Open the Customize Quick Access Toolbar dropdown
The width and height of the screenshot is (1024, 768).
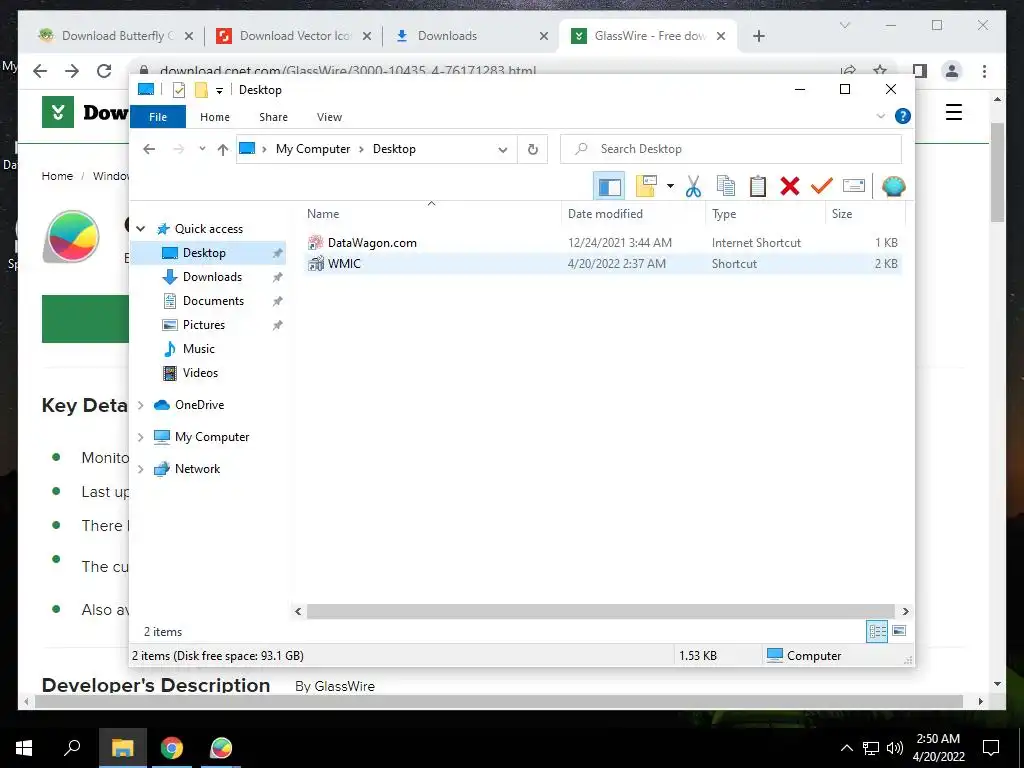coord(219,91)
